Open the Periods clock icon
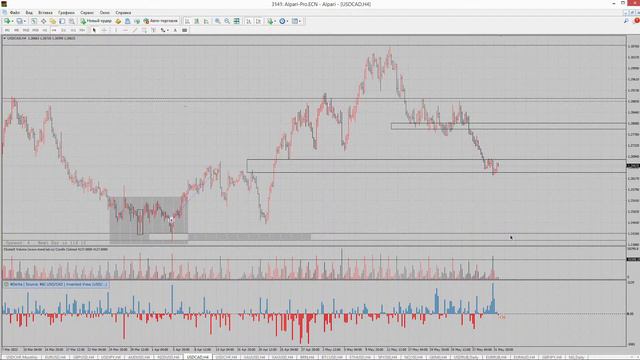Viewport: 640px width, 360px height. click(282, 21)
